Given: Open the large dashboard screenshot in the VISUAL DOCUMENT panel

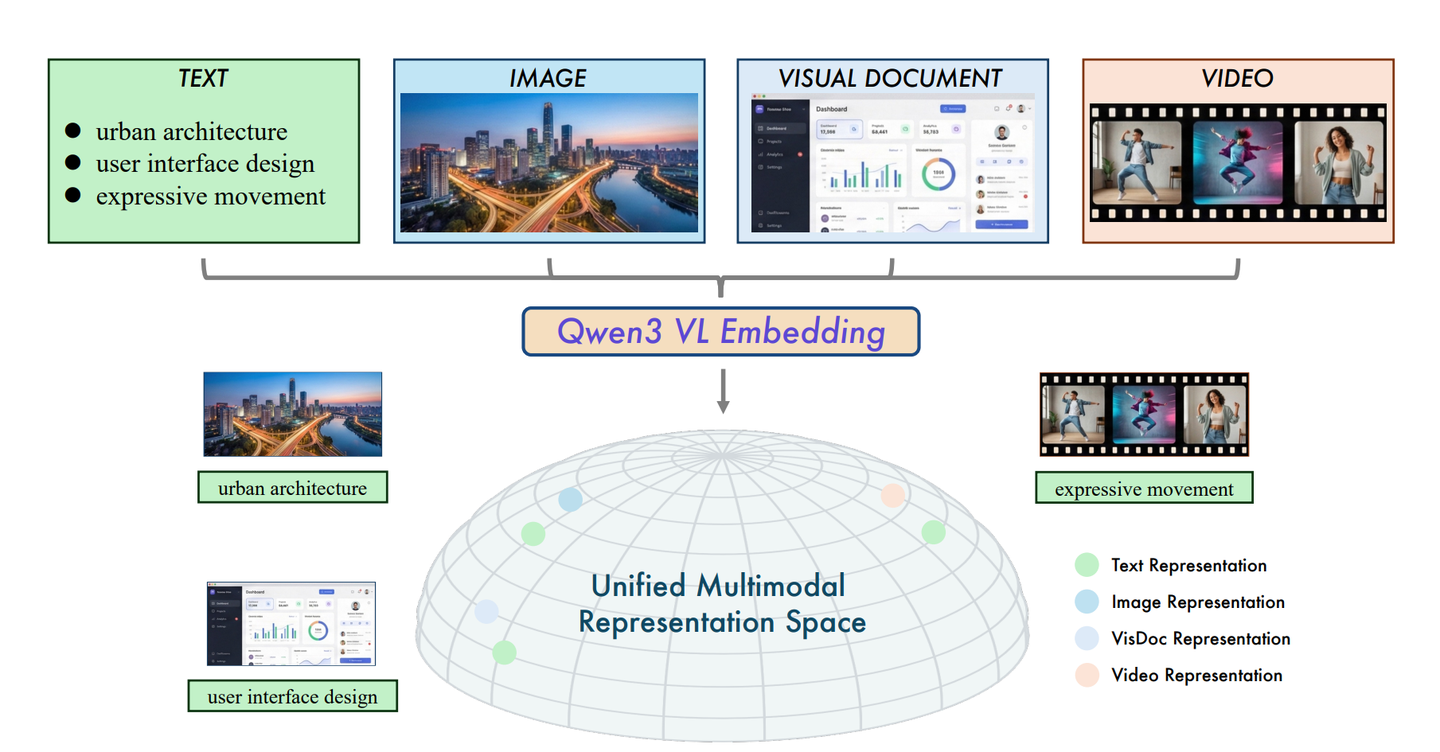Looking at the screenshot, I should [x=894, y=165].
